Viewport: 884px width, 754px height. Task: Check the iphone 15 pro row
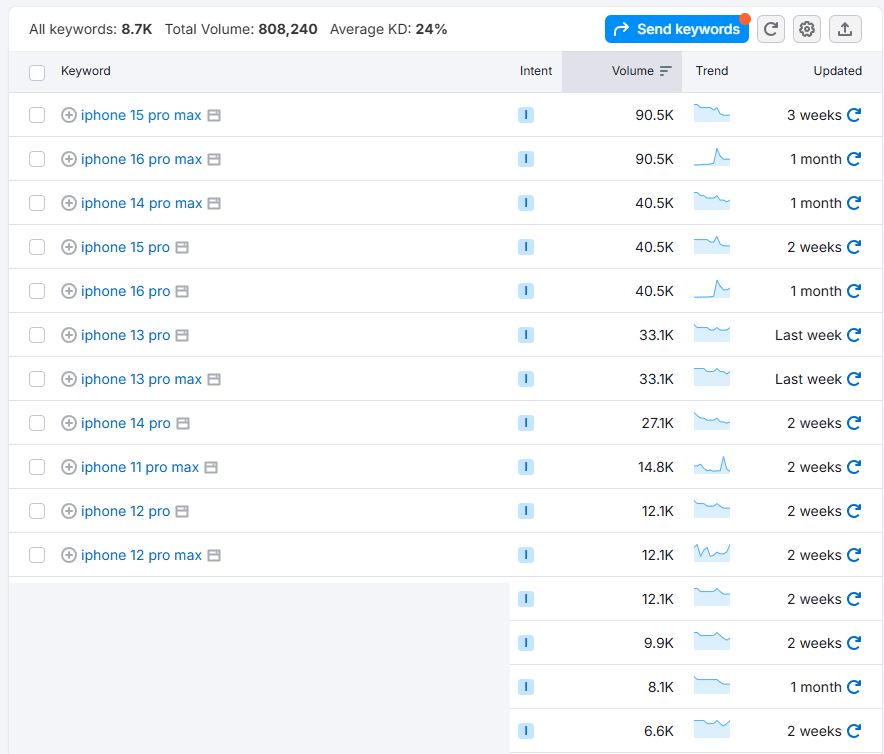37,247
